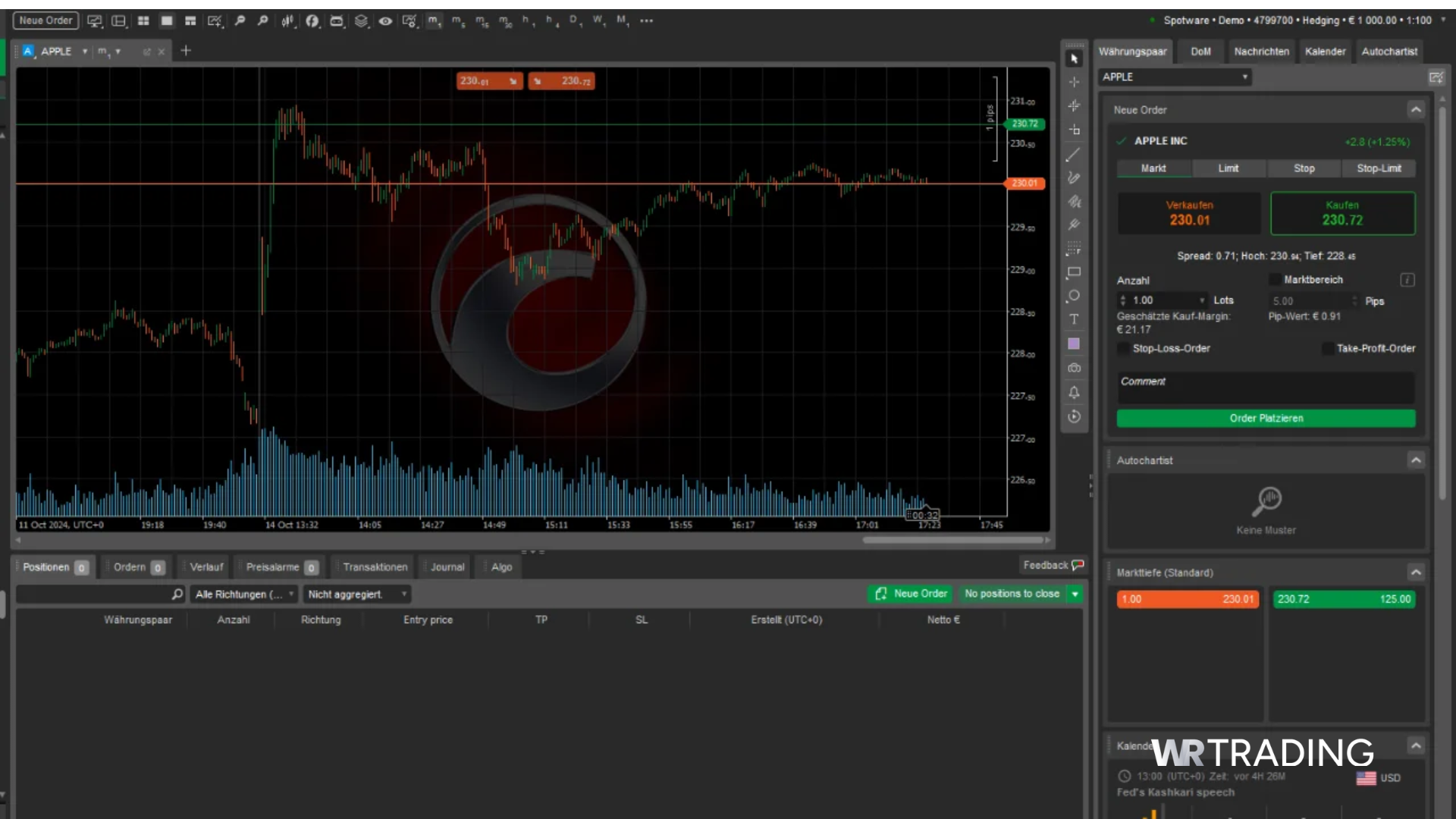
Task: Select the Limit order type
Action: (x=1228, y=168)
